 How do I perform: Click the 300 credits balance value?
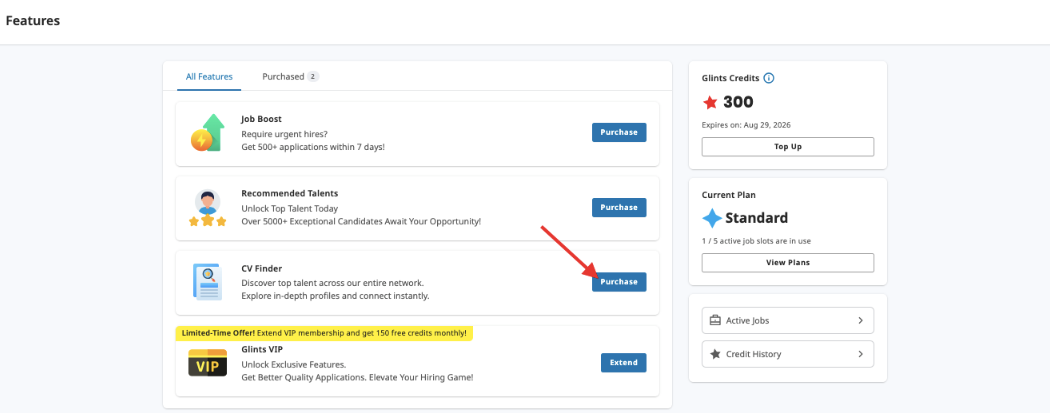coord(738,102)
